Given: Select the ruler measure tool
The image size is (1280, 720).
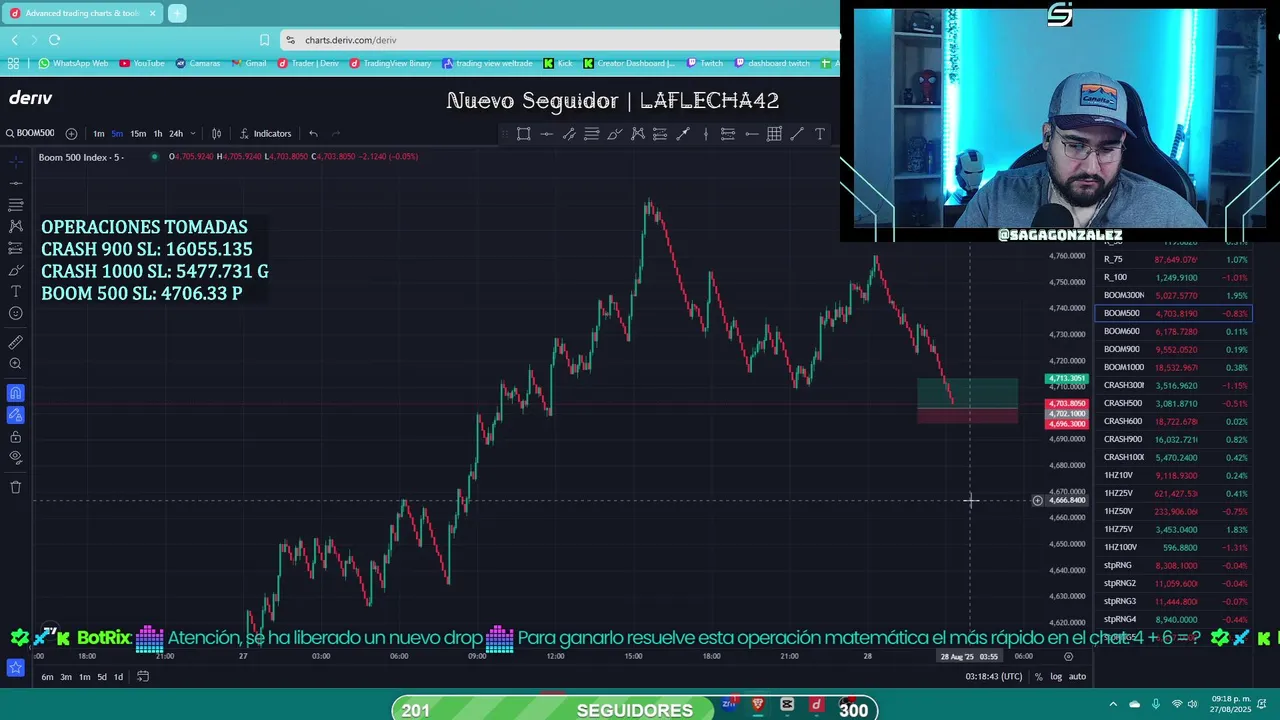Looking at the screenshot, I should 15,342.
